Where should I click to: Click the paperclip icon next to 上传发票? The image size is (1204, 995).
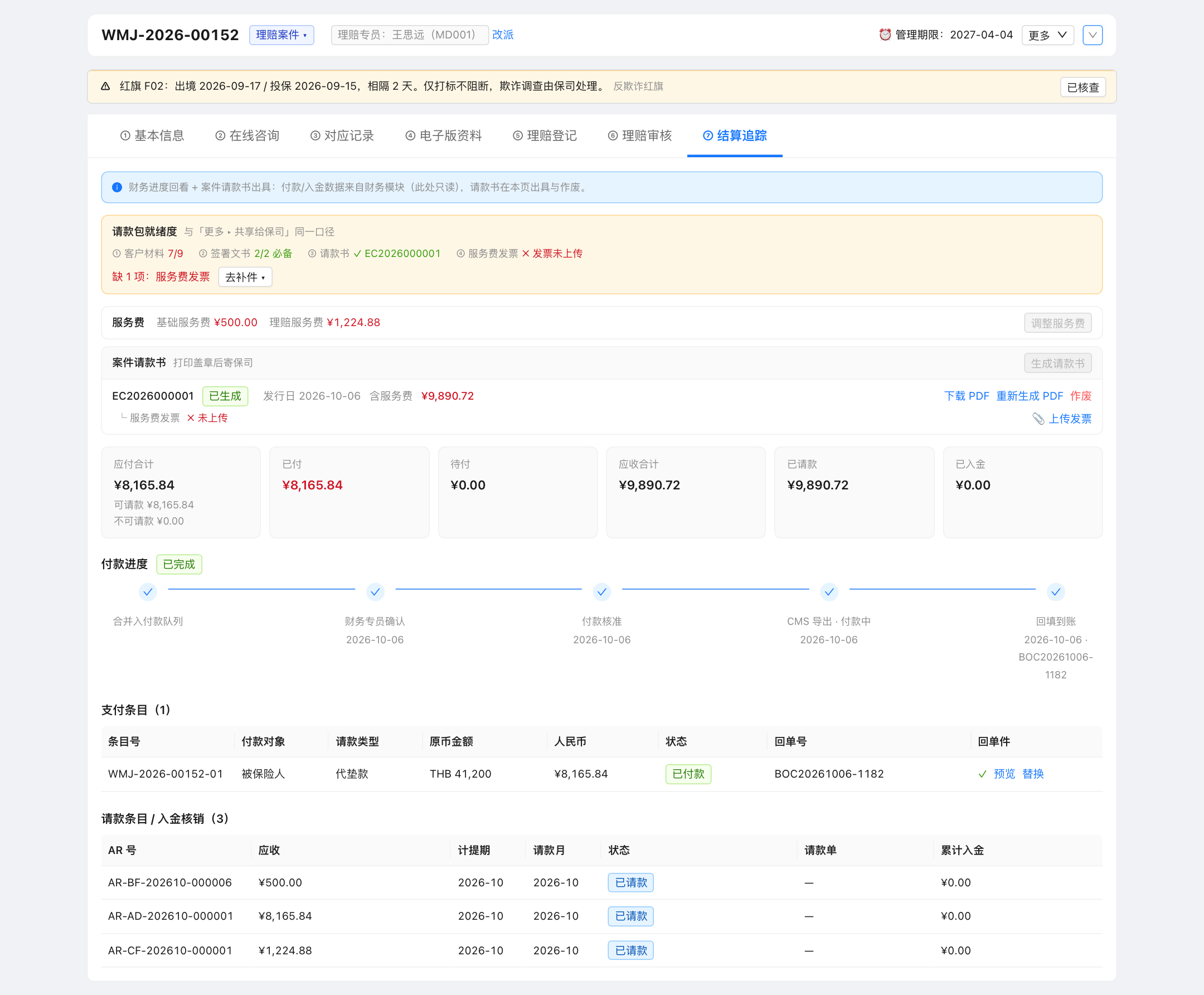click(x=1038, y=419)
